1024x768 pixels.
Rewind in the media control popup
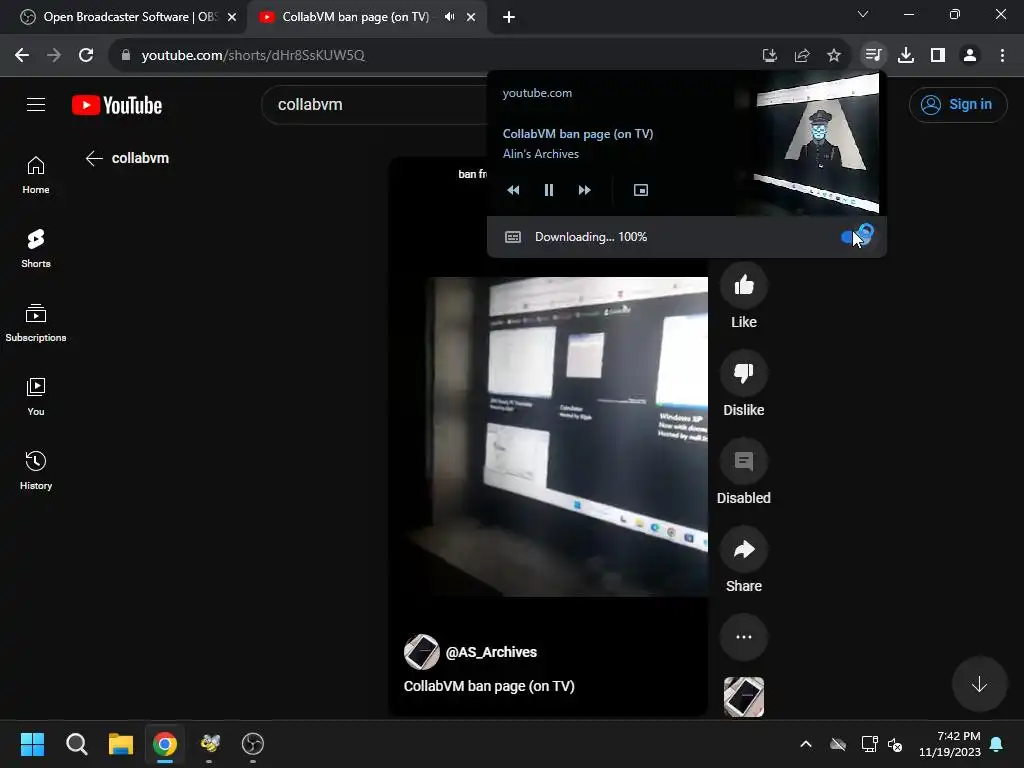coord(513,190)
